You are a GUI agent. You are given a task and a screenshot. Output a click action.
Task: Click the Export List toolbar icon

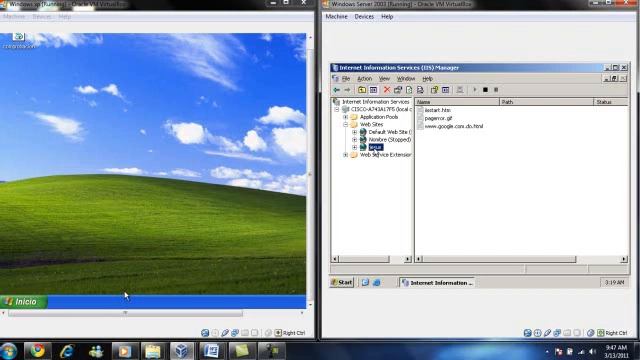tap(420, 90)
